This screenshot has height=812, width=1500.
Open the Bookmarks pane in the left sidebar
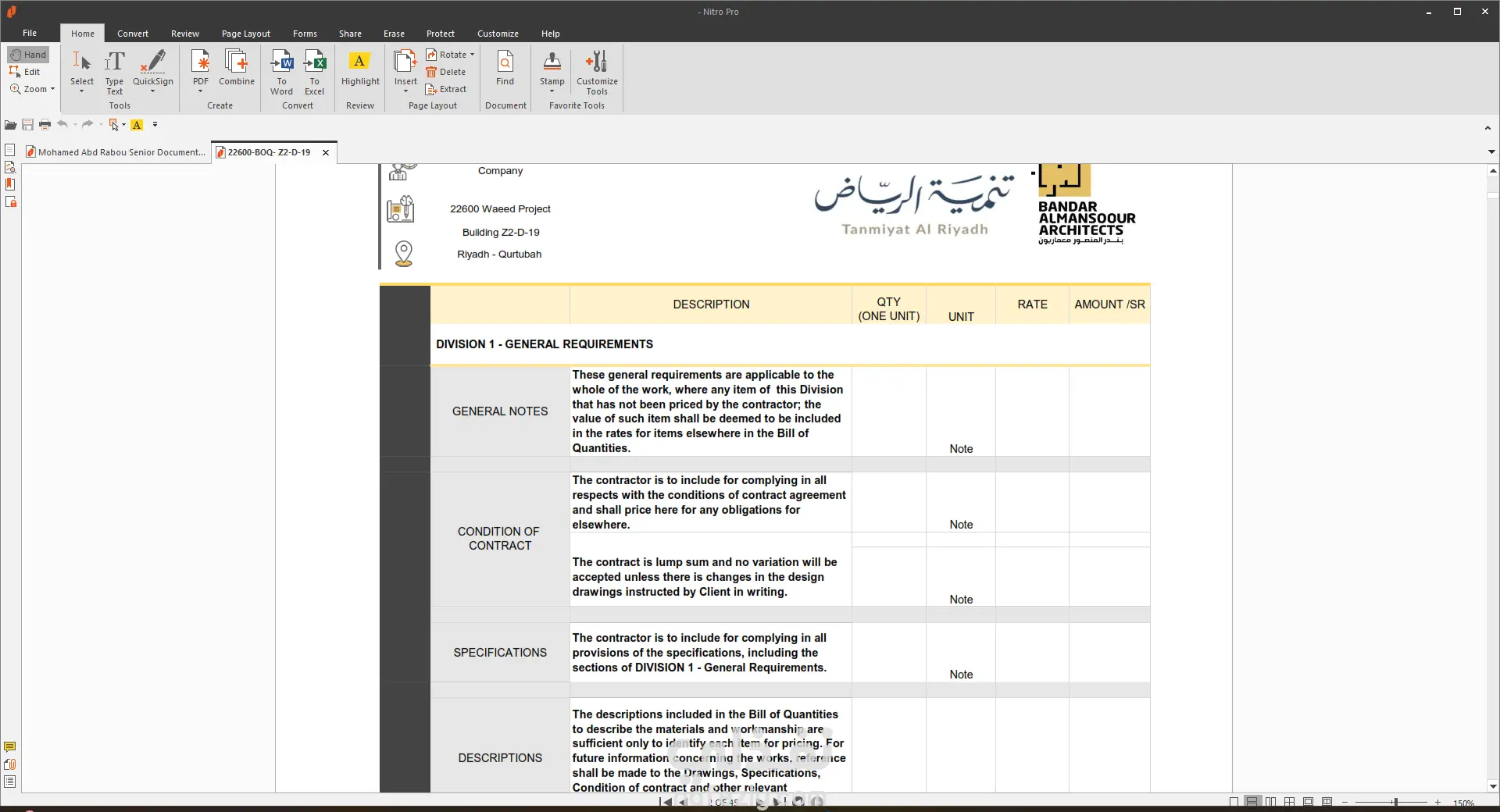(x=10, y=184)
